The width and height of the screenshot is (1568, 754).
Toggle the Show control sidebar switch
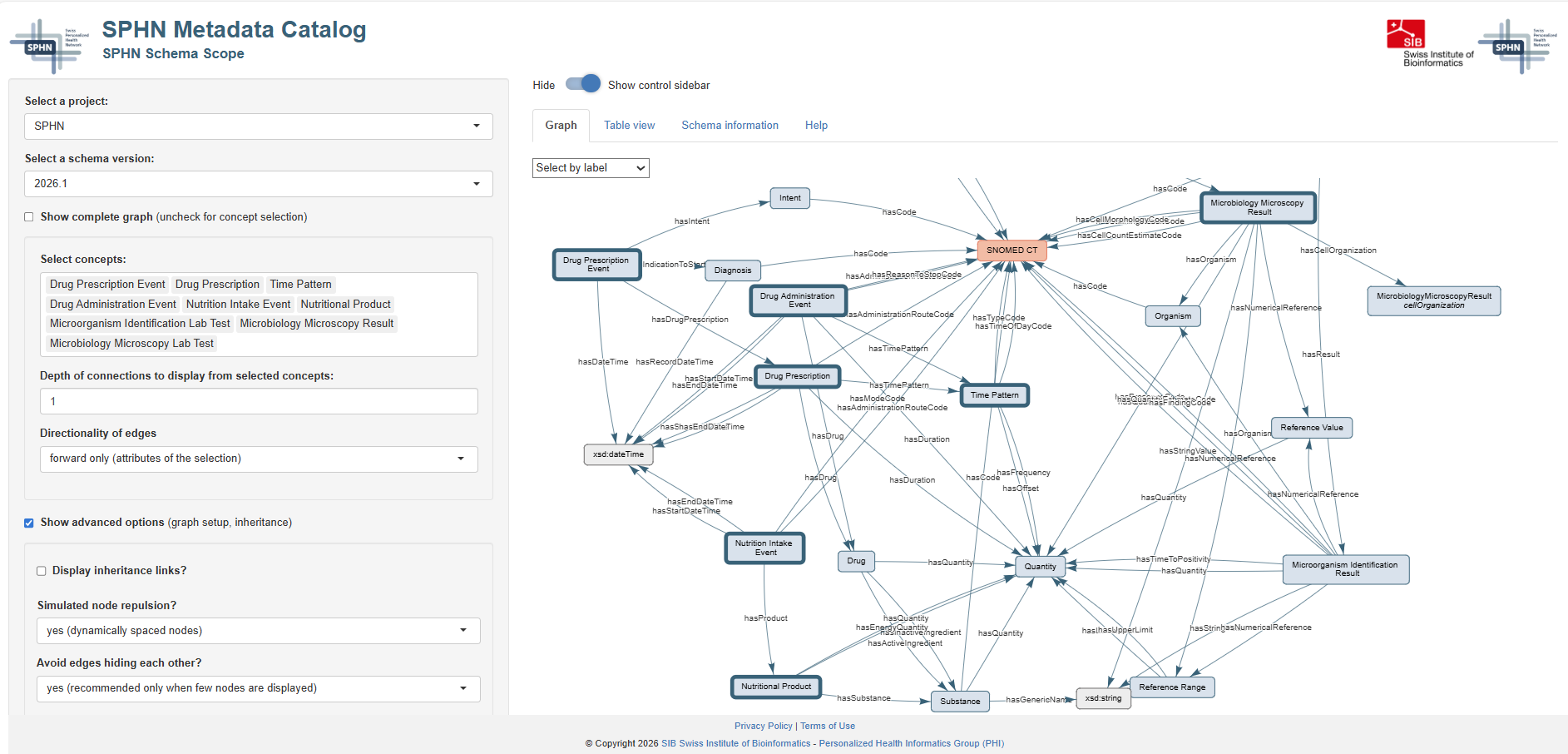click(x=583, y=84)
